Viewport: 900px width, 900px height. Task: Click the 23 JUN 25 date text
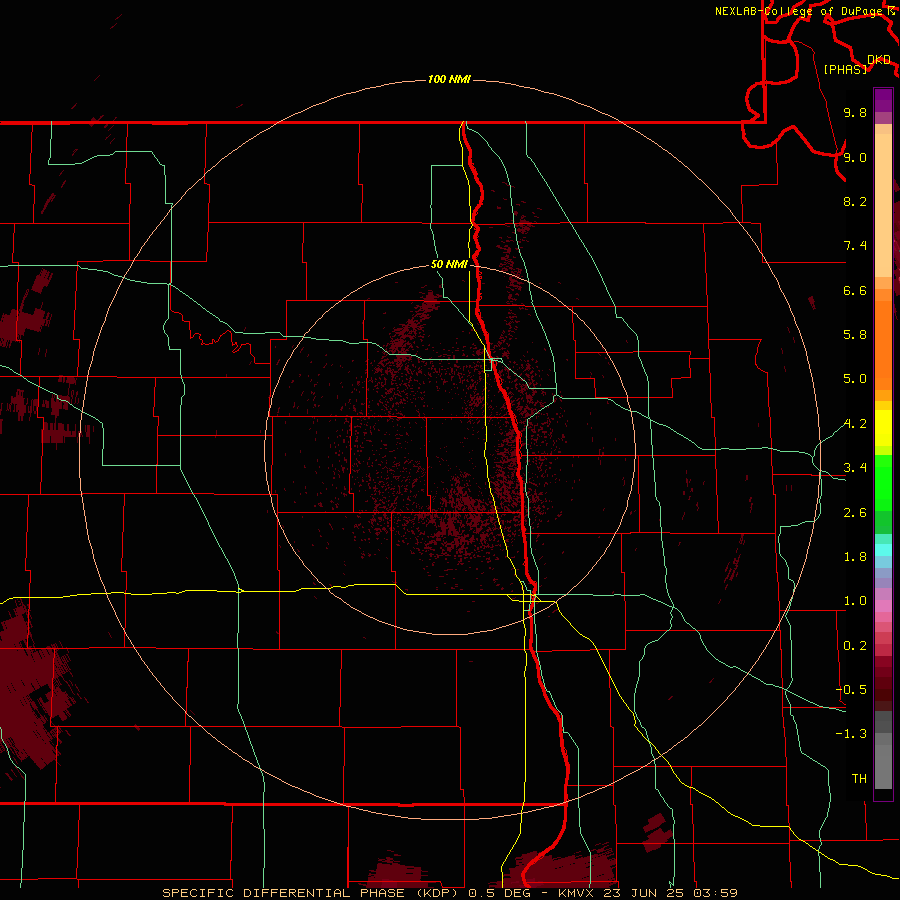(x=642, y=893)
